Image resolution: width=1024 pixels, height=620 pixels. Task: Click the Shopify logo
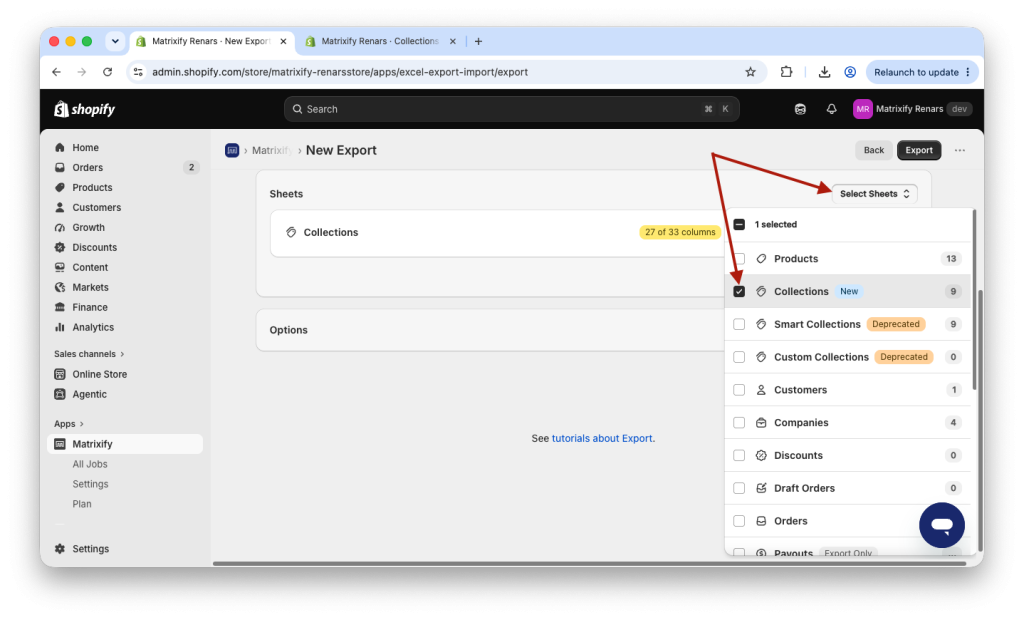pyautogui.click(x=84, y=109)
